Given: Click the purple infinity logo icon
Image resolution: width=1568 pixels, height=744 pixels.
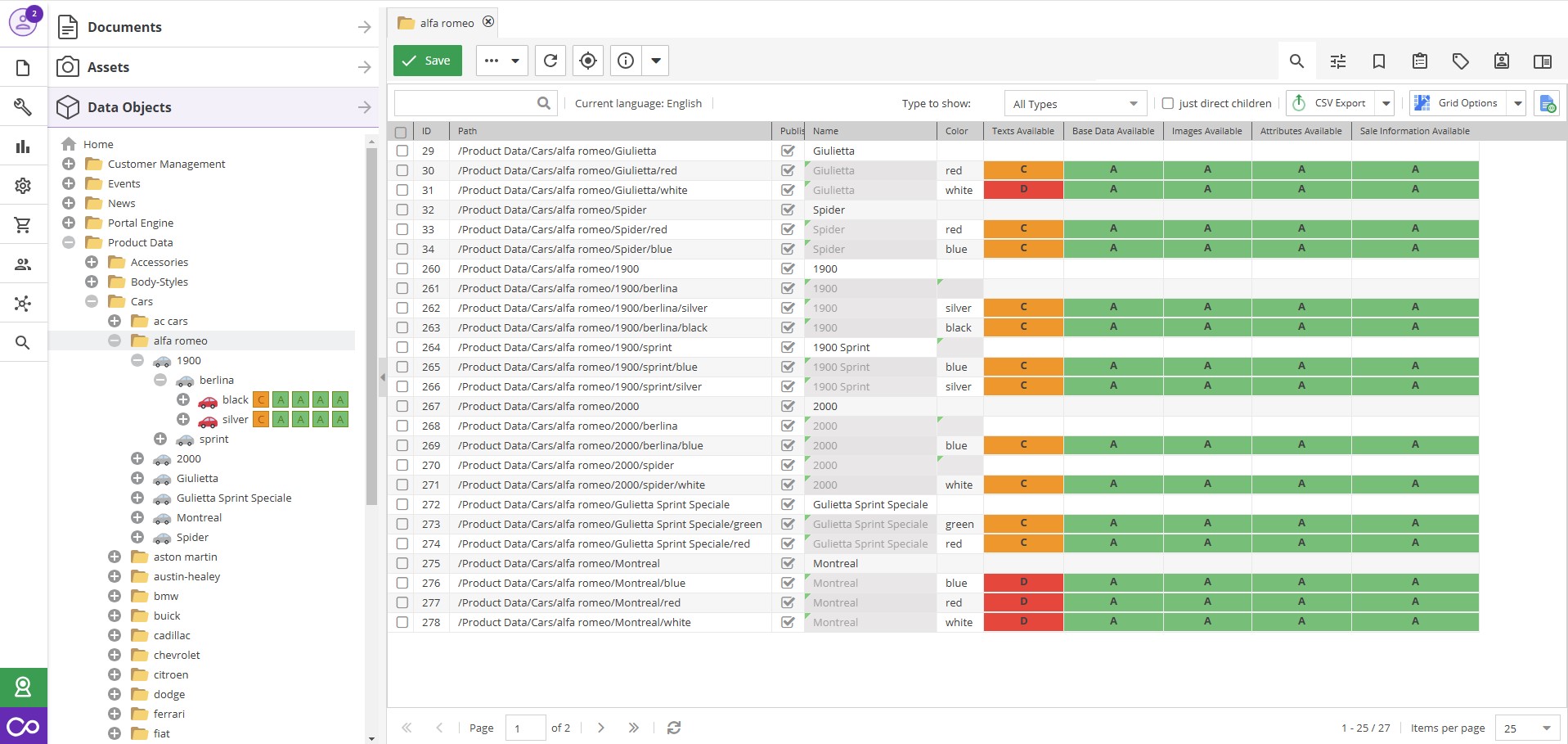Looking at the screenshot, I should [x=23, y=726].
